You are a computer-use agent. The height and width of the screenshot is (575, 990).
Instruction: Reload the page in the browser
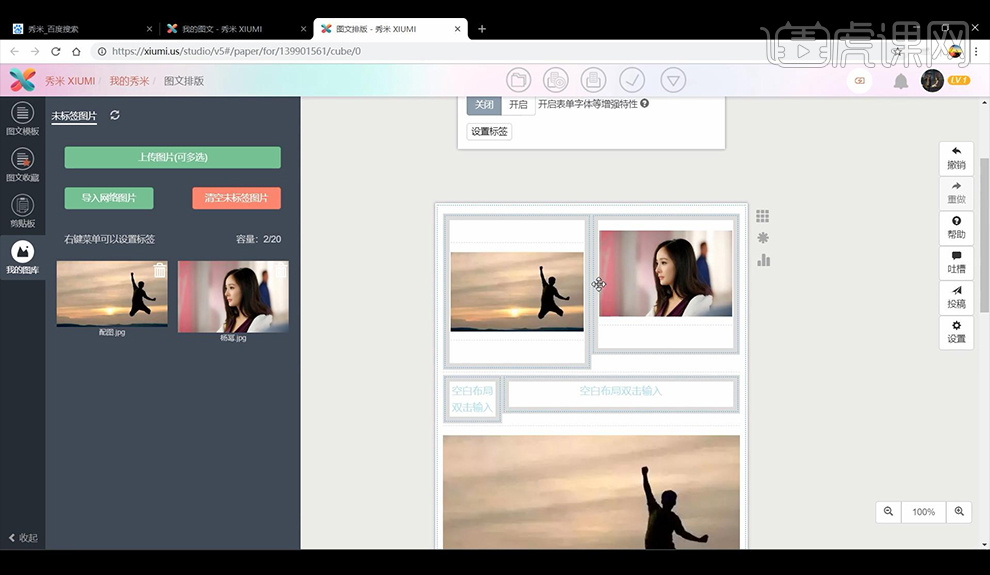click(x=56, y=51)
